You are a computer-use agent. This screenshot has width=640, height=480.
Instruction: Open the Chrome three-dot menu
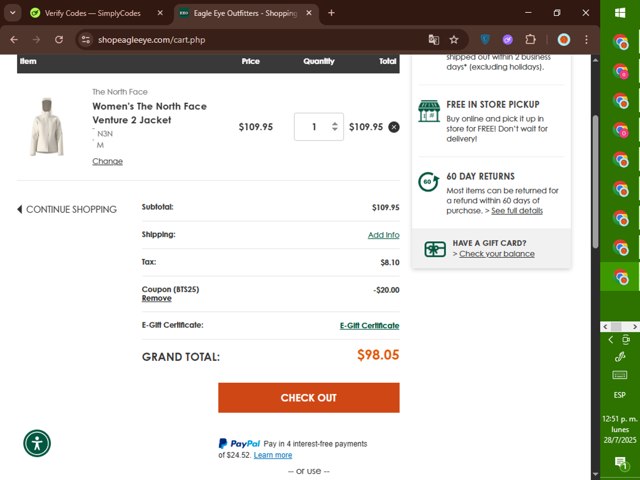tap(587, 40)
